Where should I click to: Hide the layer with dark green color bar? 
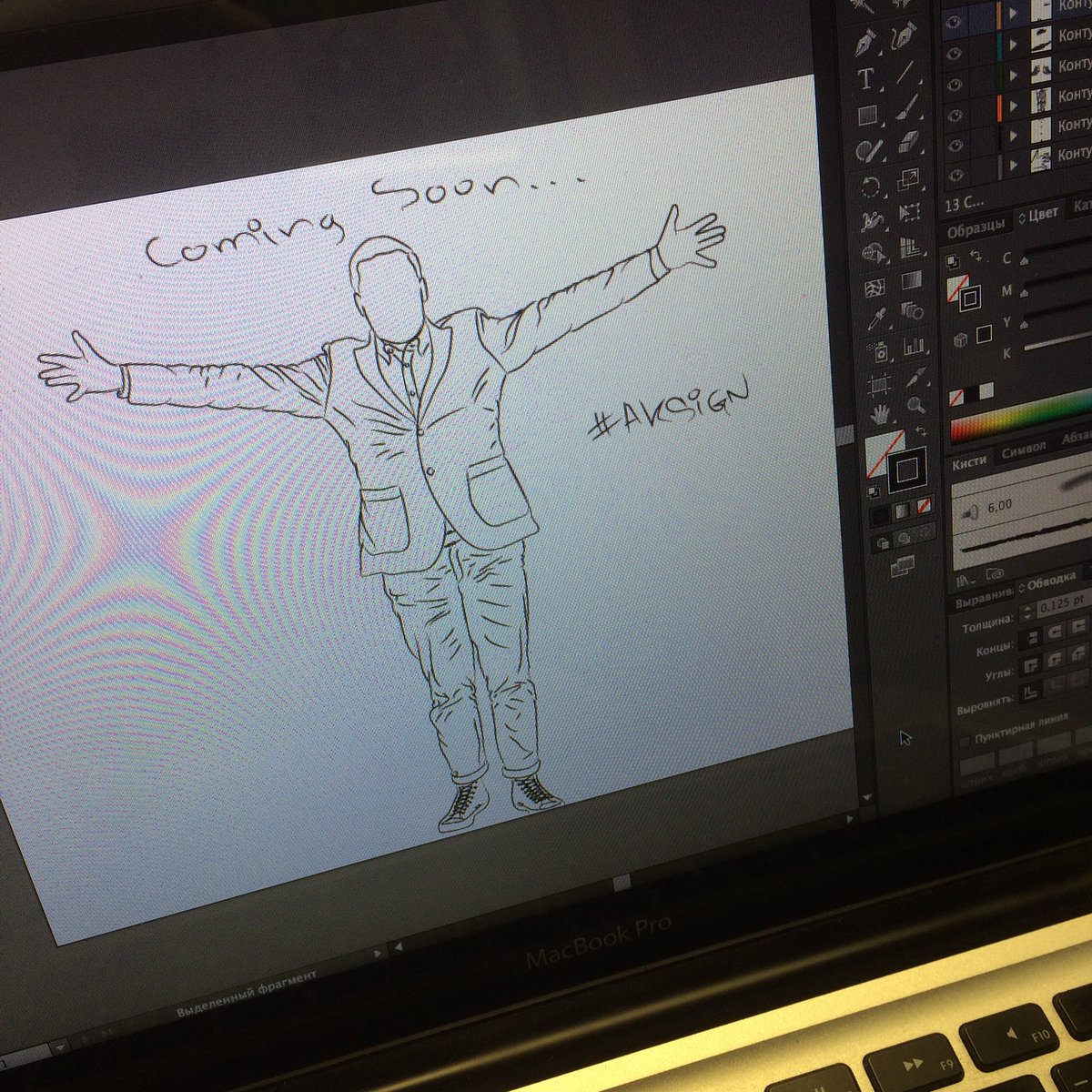pos(955,85)
